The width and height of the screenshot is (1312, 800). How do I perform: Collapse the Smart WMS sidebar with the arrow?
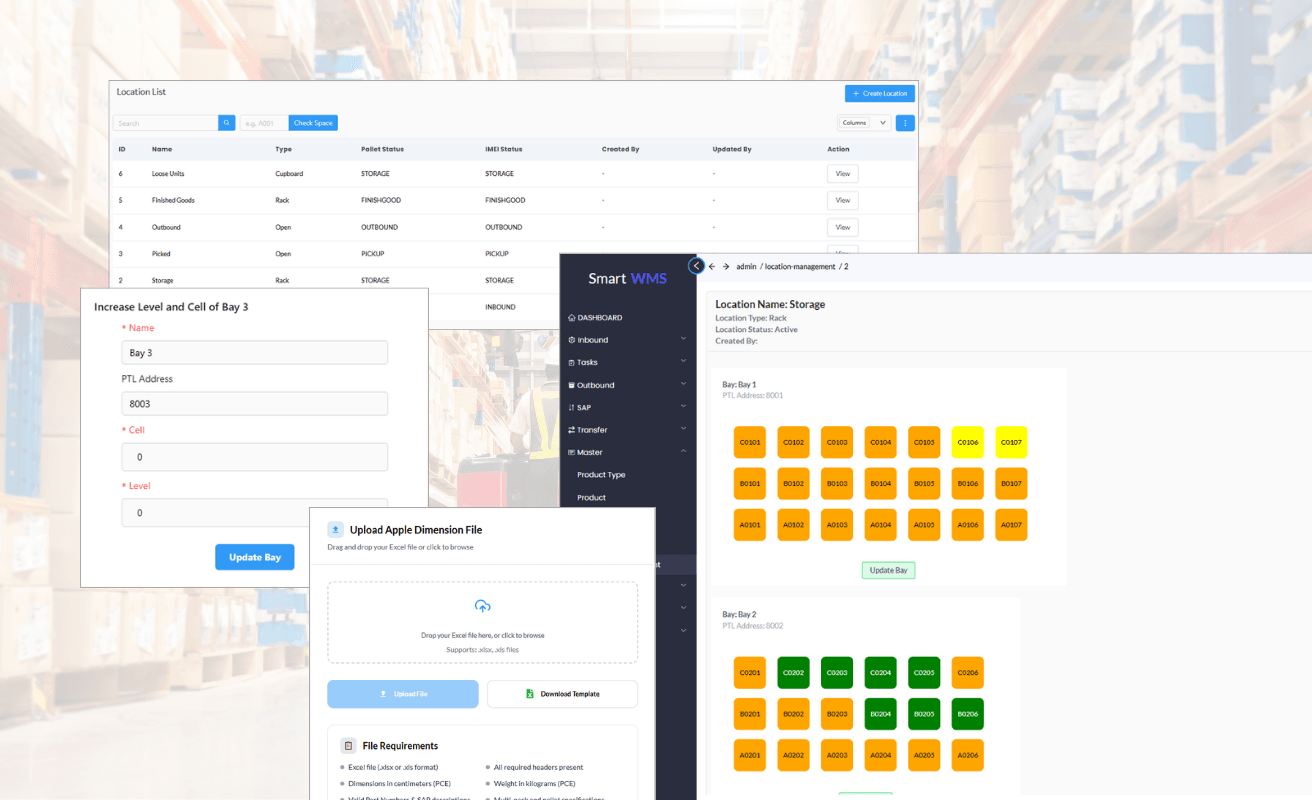[x=697, y=266]
